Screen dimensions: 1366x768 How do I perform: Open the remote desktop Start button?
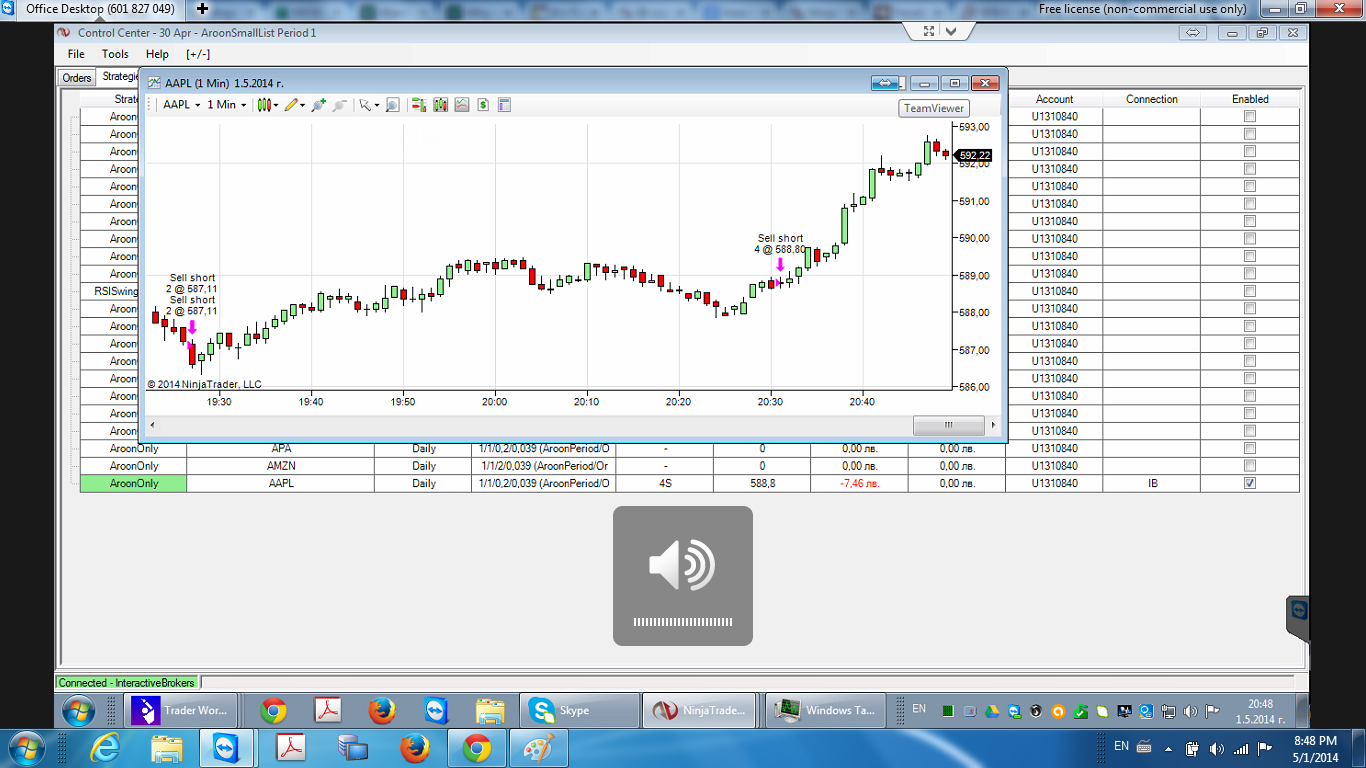[79, 711]
